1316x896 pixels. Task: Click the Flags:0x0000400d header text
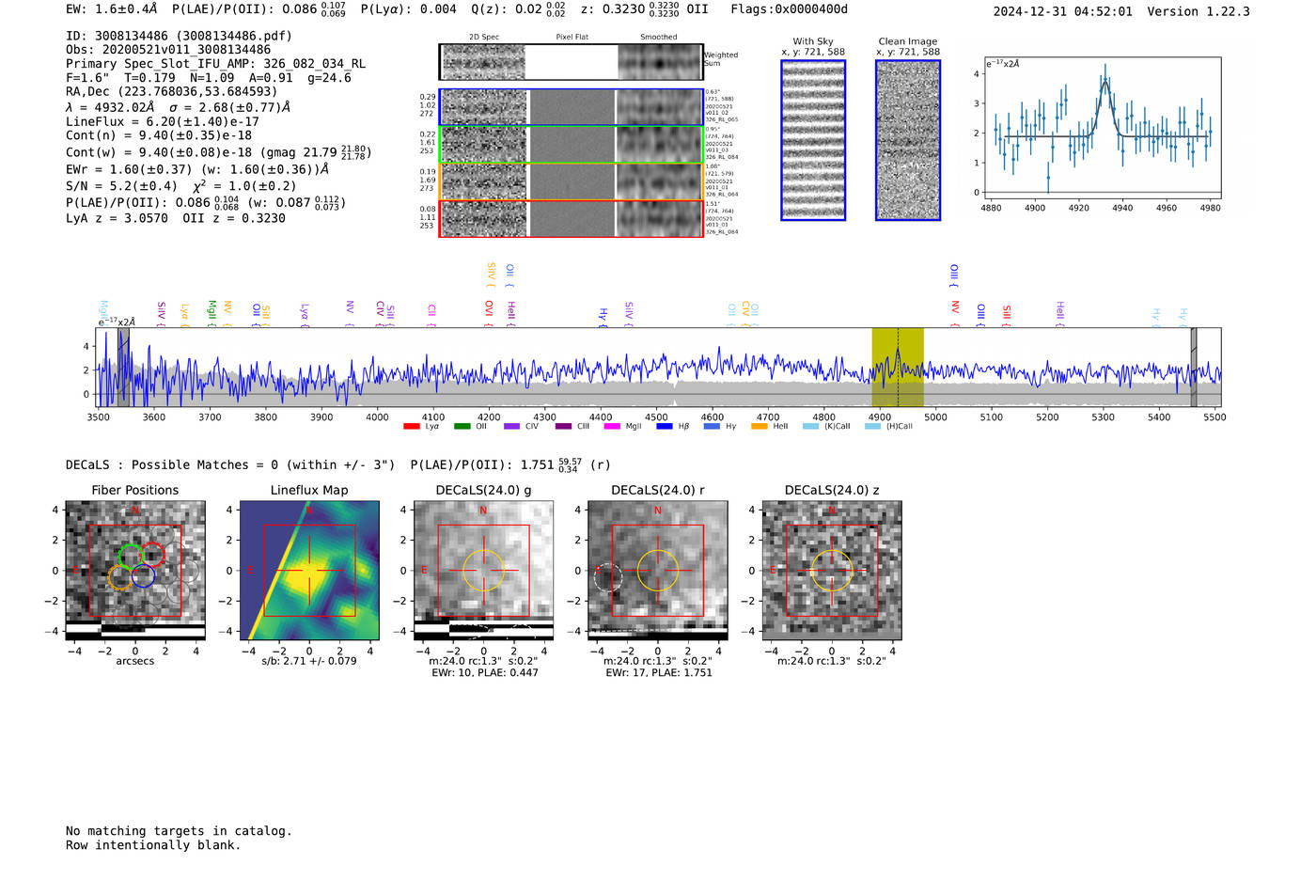tap(789, 9)
